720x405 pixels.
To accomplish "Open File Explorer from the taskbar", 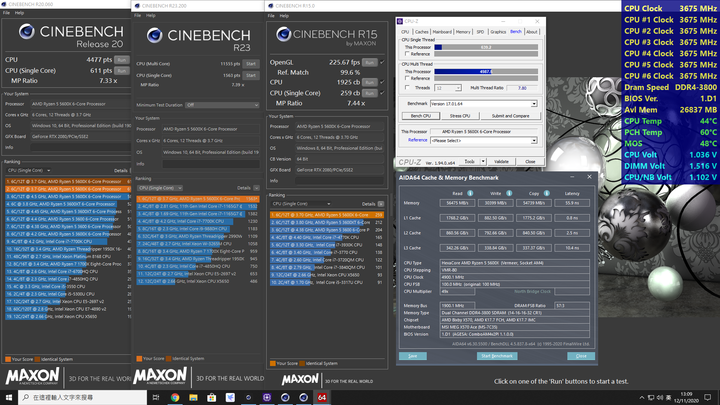I will point(193,397).
